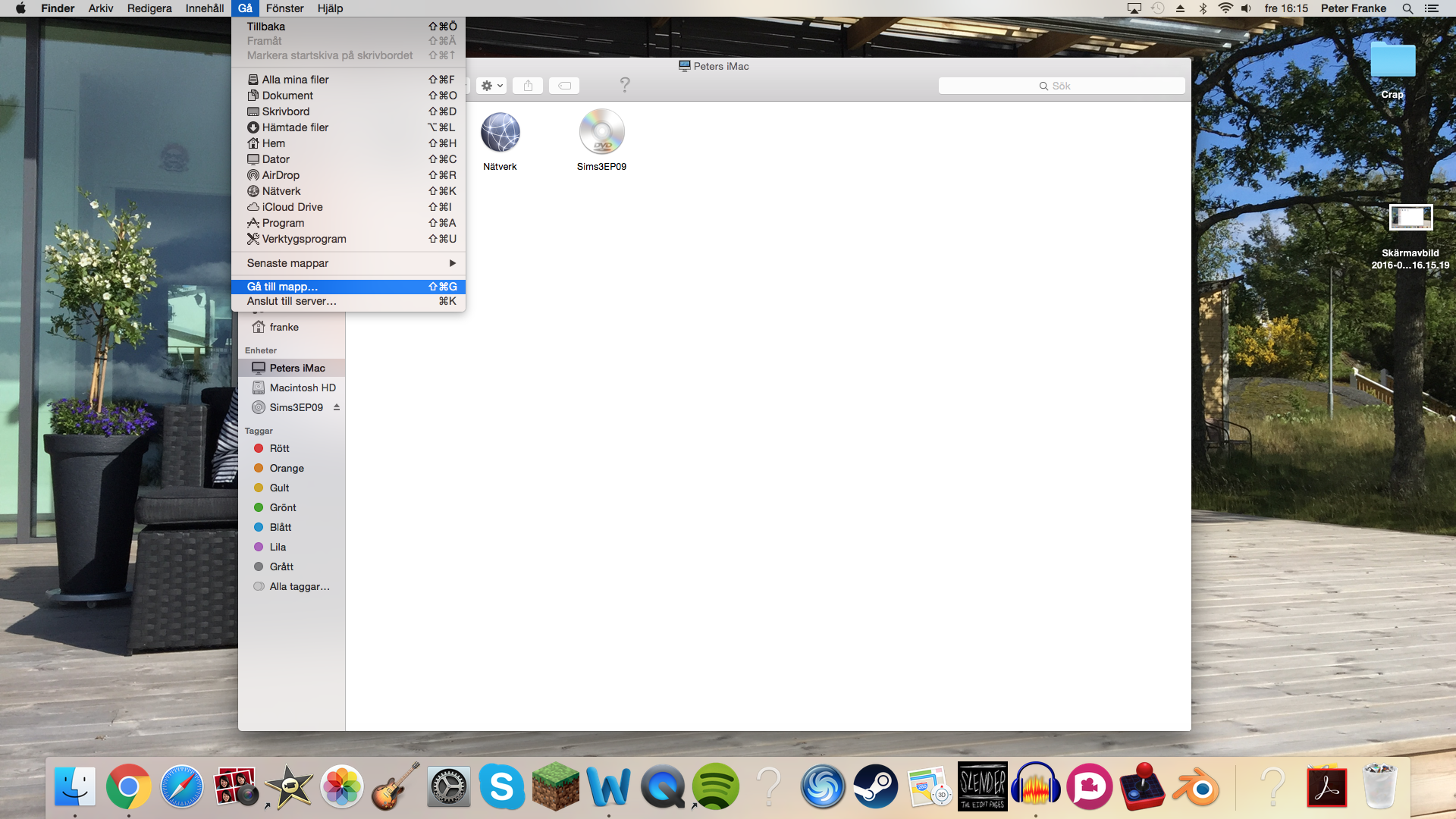1456x819 pixels.
Task: Open the Fönster menu
Action: (x=284, y=8)
